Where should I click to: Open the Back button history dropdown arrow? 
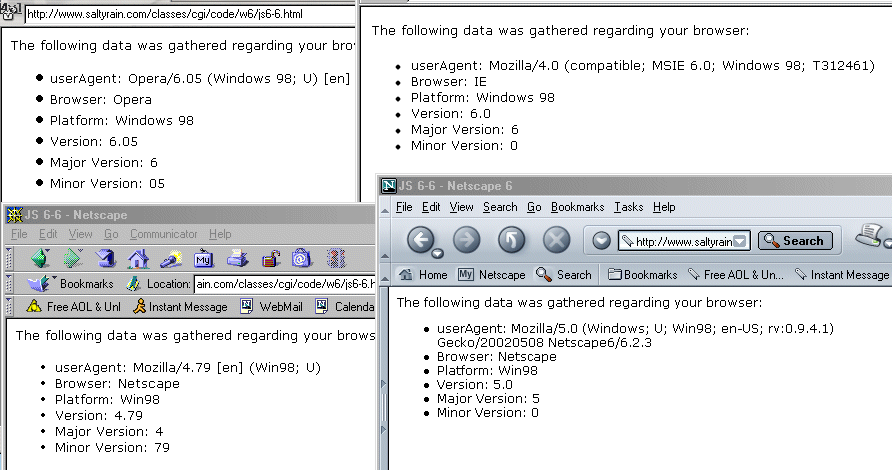pyautogui.click(x=438, y=253)
